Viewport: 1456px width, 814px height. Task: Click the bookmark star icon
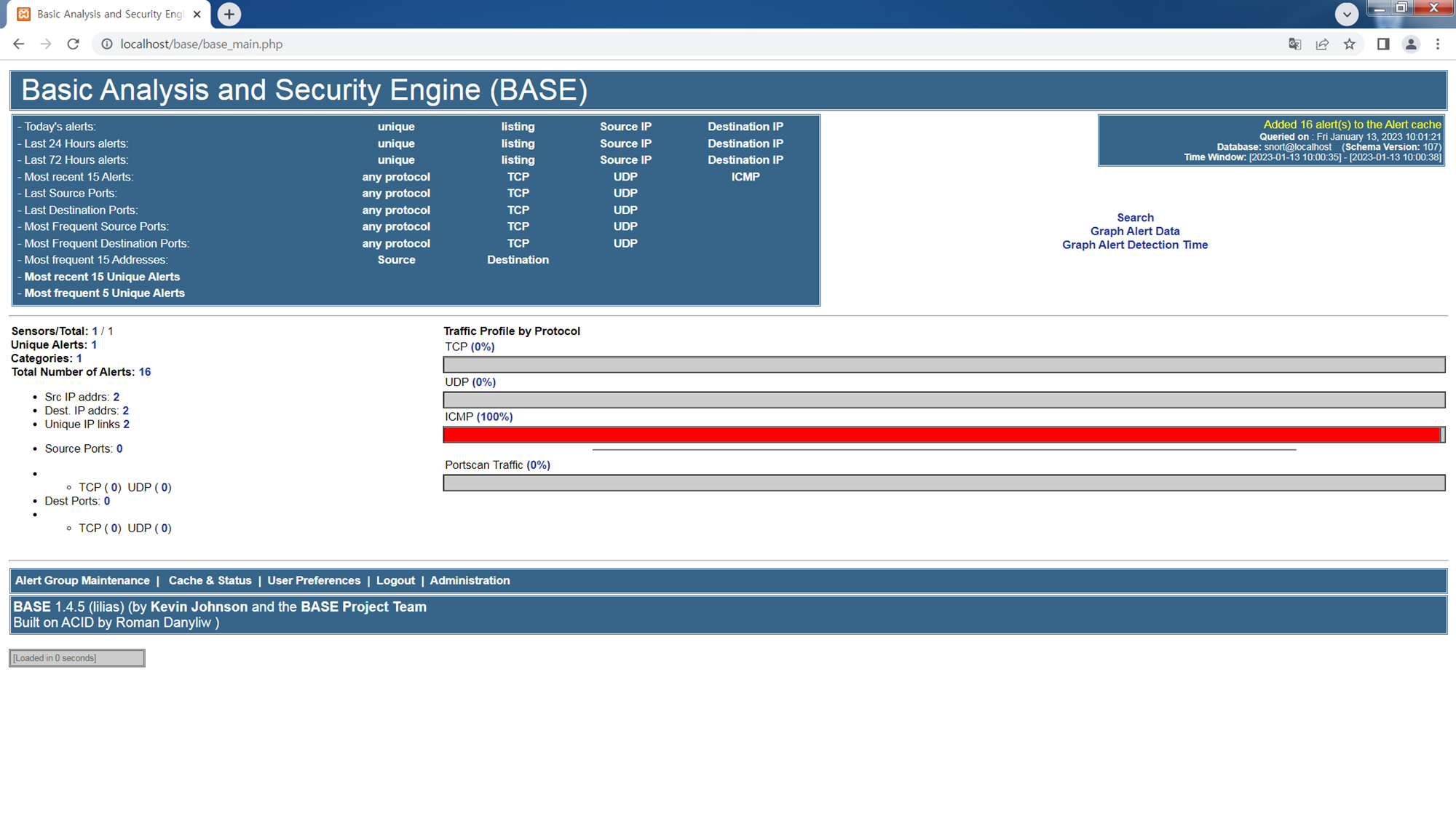(x=1350, y=44)
